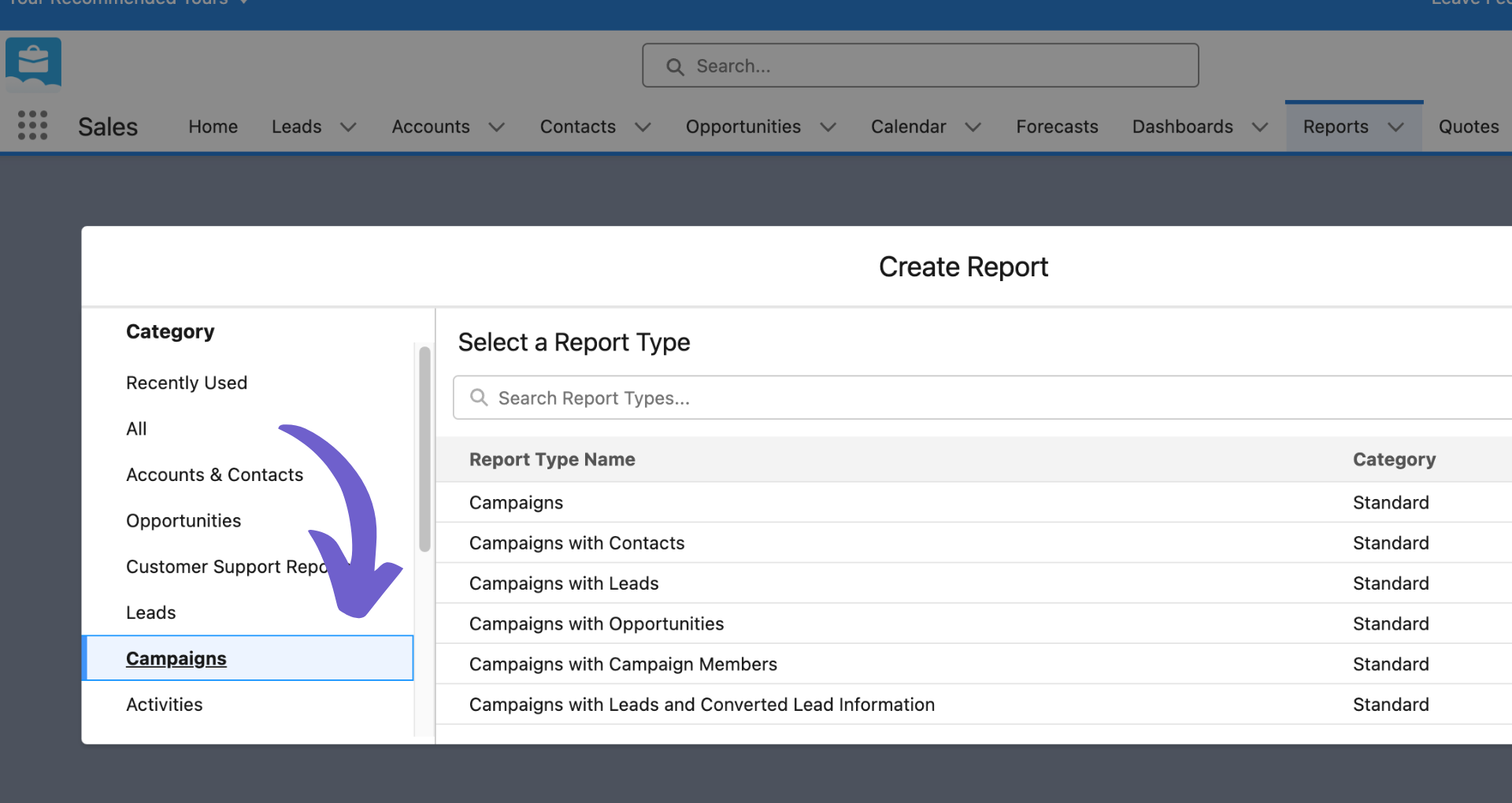Expand the Calendar tab dropdown chevron
Image resolution: width=1512 pixels, height=803 pixels.
pyautogui.click(x=973, y=127)
